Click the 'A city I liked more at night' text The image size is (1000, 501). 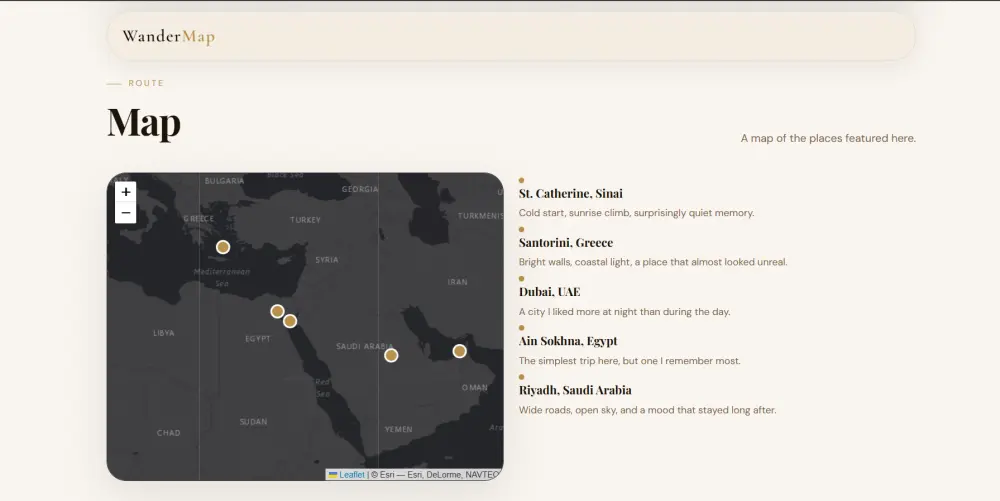tap(624, 312)
